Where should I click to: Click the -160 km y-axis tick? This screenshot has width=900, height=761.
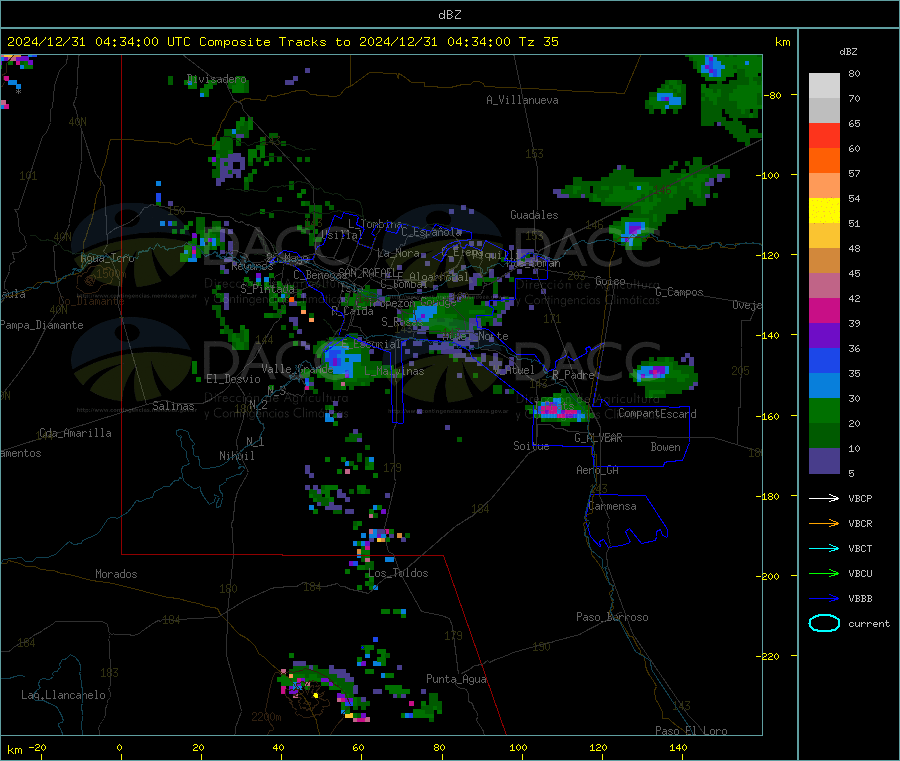point(771,416)
